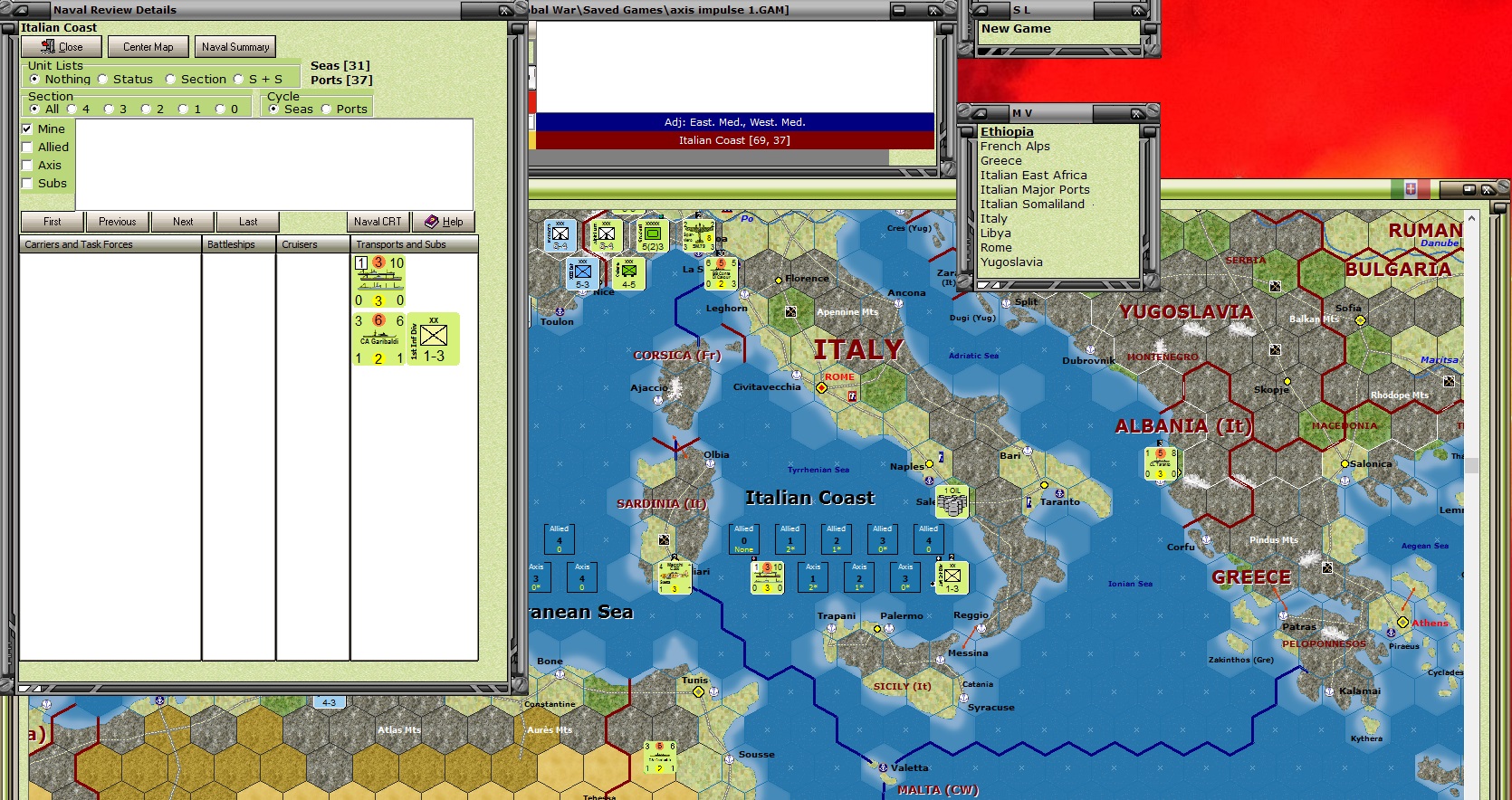Select Italian East Africa in the M V list
This screenshot has height=800, width=1512.
(1034, 176)
